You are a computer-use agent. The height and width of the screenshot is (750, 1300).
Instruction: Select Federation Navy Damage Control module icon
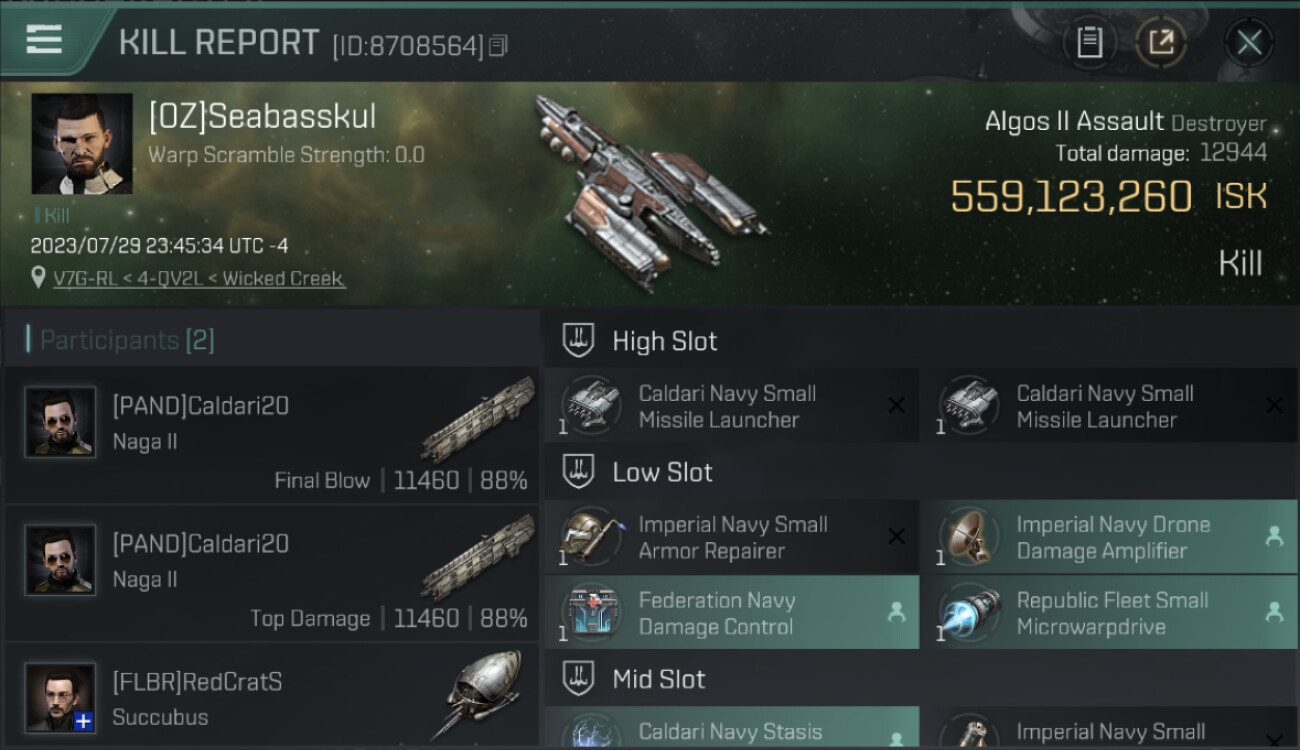(592, 613)
